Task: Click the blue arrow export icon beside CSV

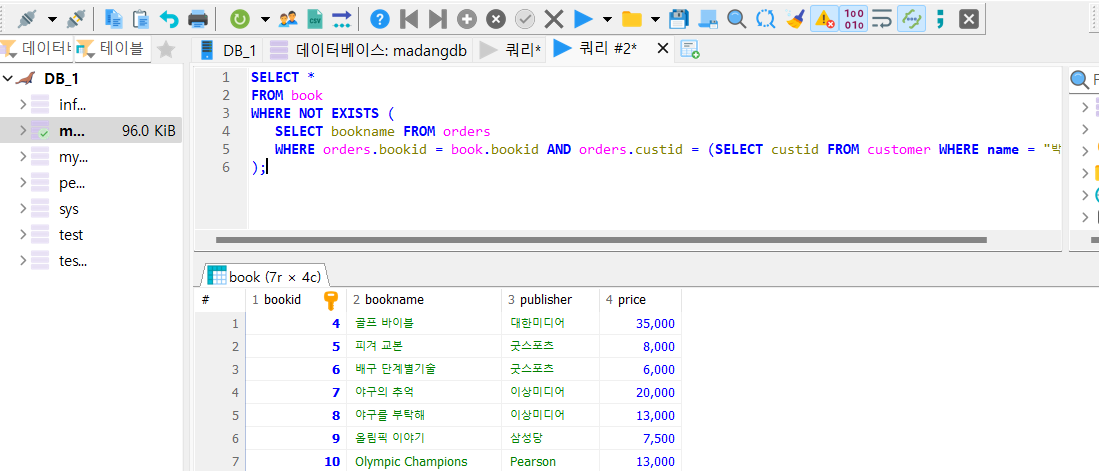Action: (x=341, y=19)
